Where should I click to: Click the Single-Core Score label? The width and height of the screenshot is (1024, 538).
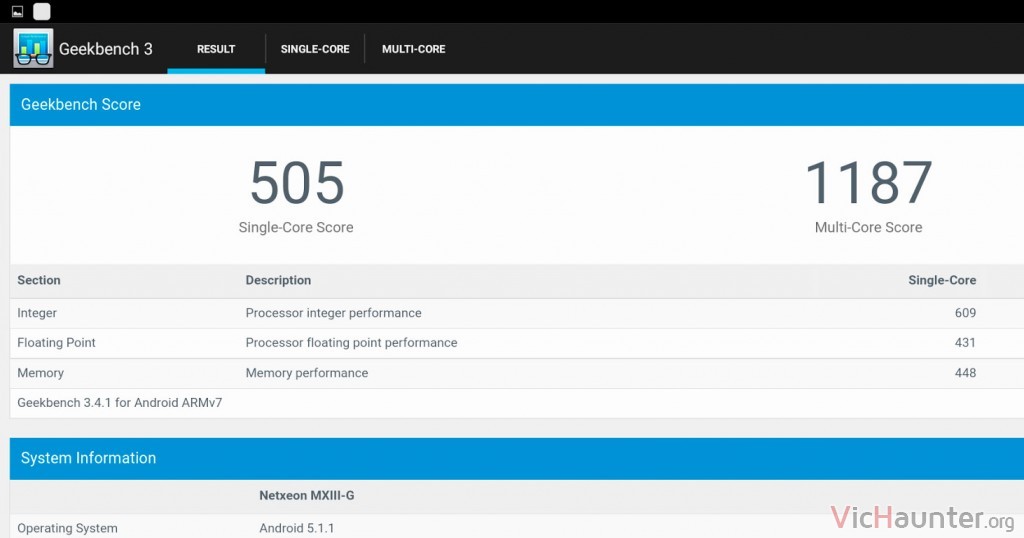point(296,227)
